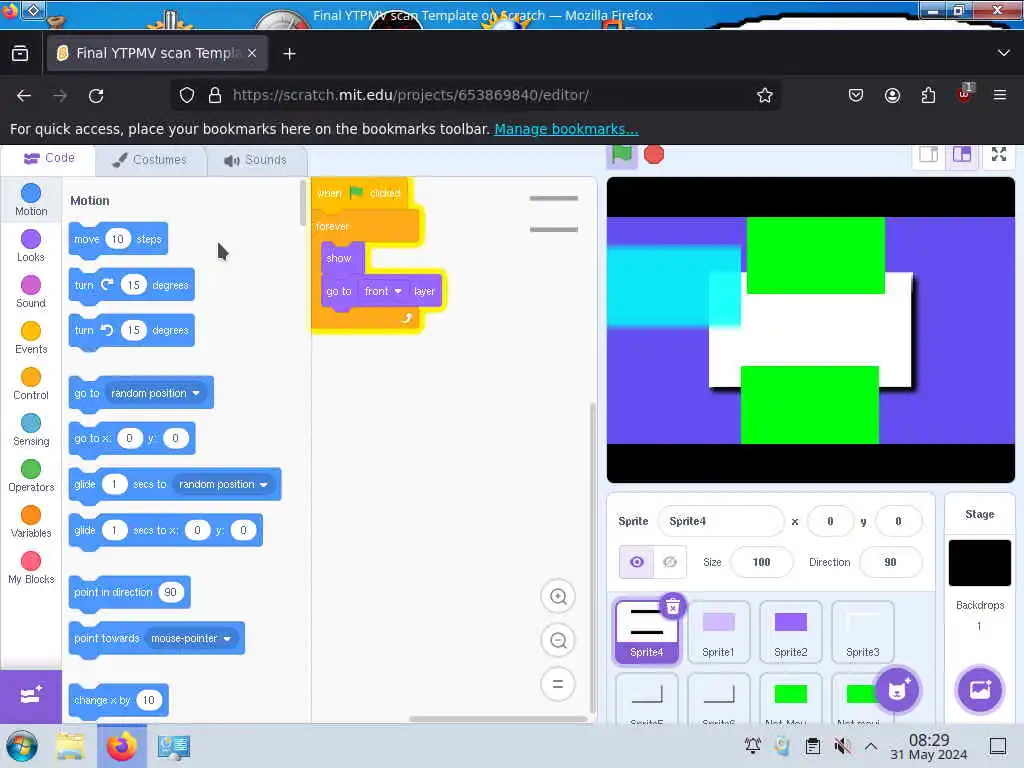The height and width of the screenshot is (768, 1024).
Task: Reset workspace zoom to default
Action: tap(558, 684)
